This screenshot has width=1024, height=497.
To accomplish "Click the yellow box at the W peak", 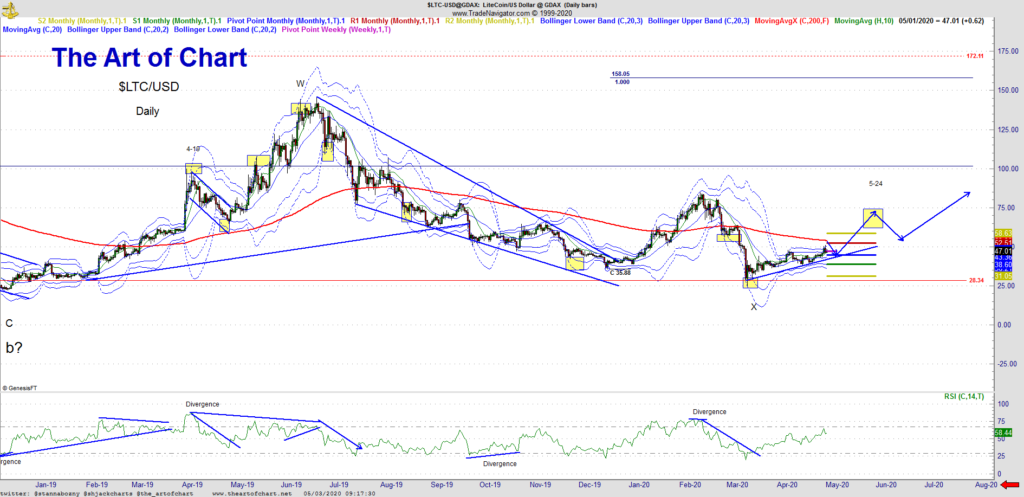I will tap(301, 108).
